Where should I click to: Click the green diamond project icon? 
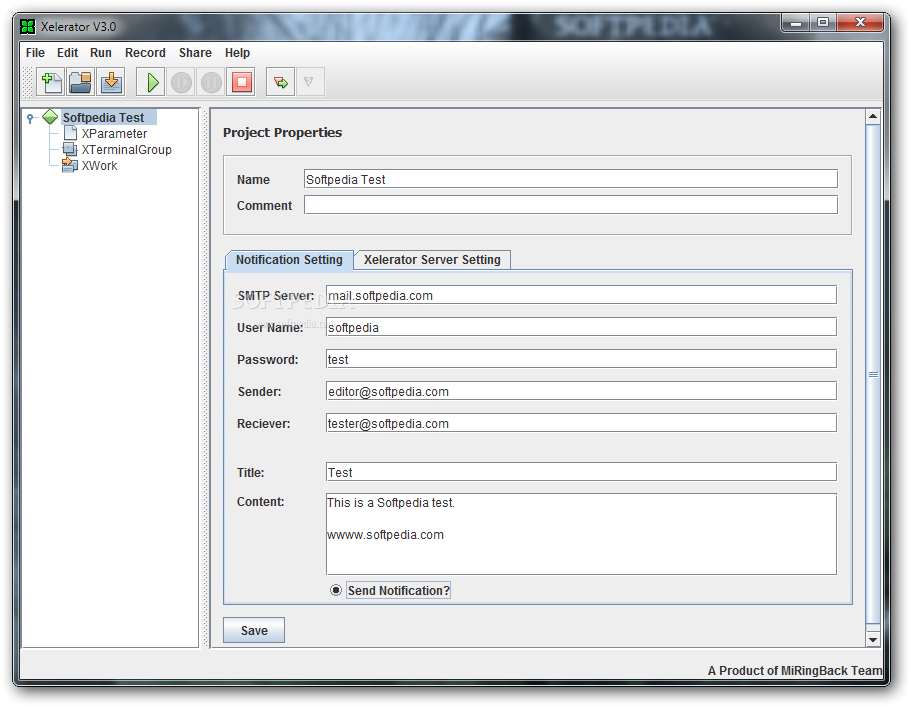coord(50,117)
